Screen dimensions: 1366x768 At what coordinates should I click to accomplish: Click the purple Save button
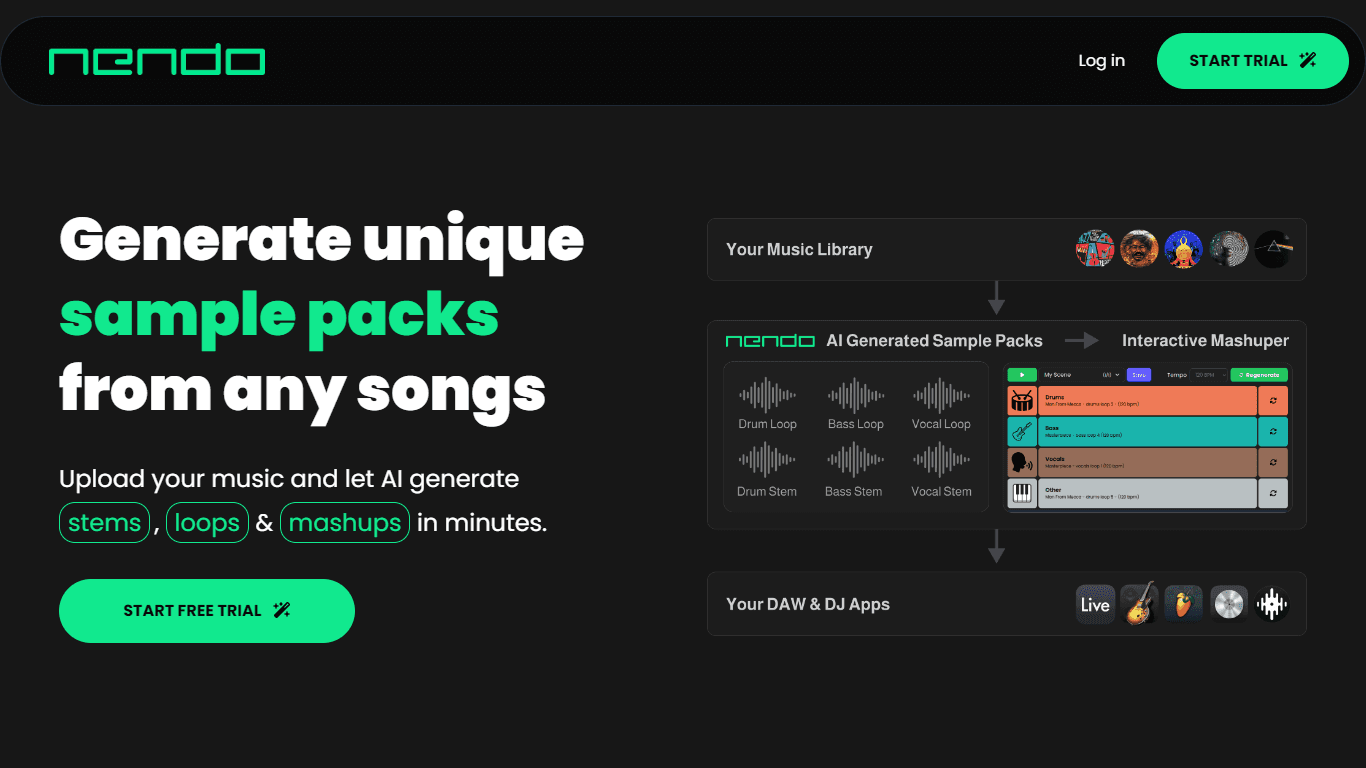(1138, 375)
